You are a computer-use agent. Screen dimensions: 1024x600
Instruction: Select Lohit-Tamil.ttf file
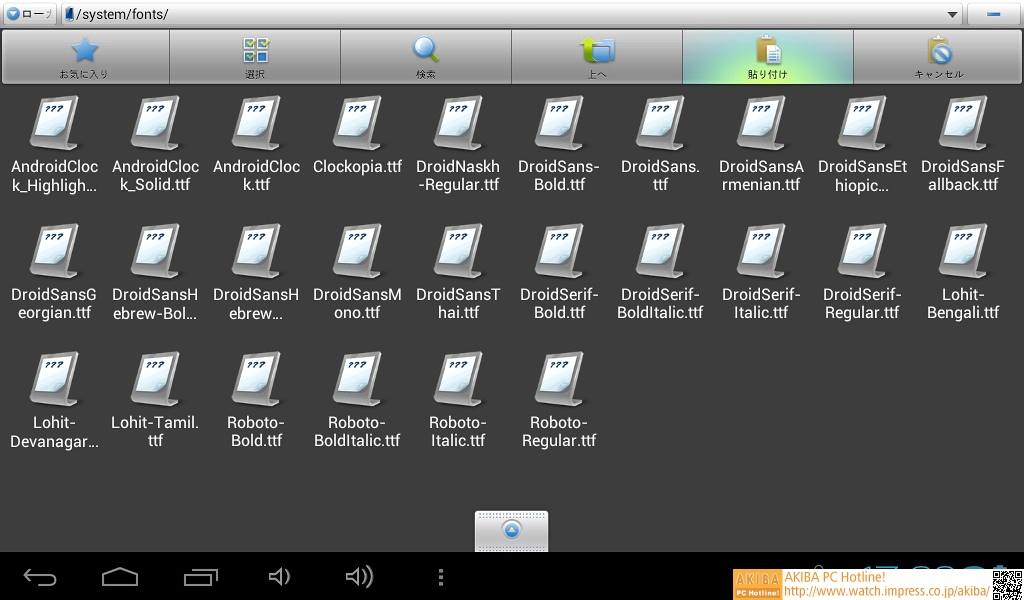pyautogui.click(x=155, y=400)
